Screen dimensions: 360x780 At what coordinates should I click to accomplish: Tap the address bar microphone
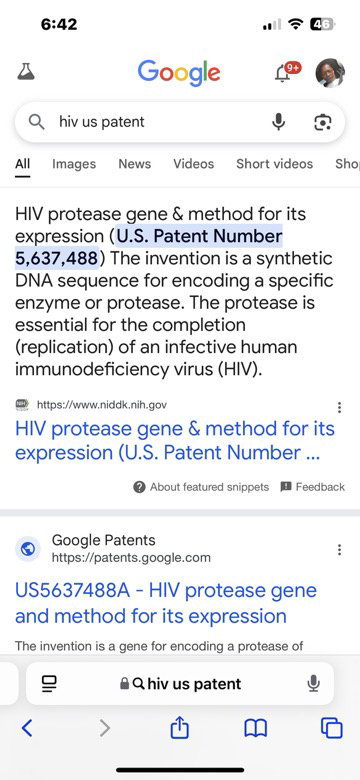point(313,683)
